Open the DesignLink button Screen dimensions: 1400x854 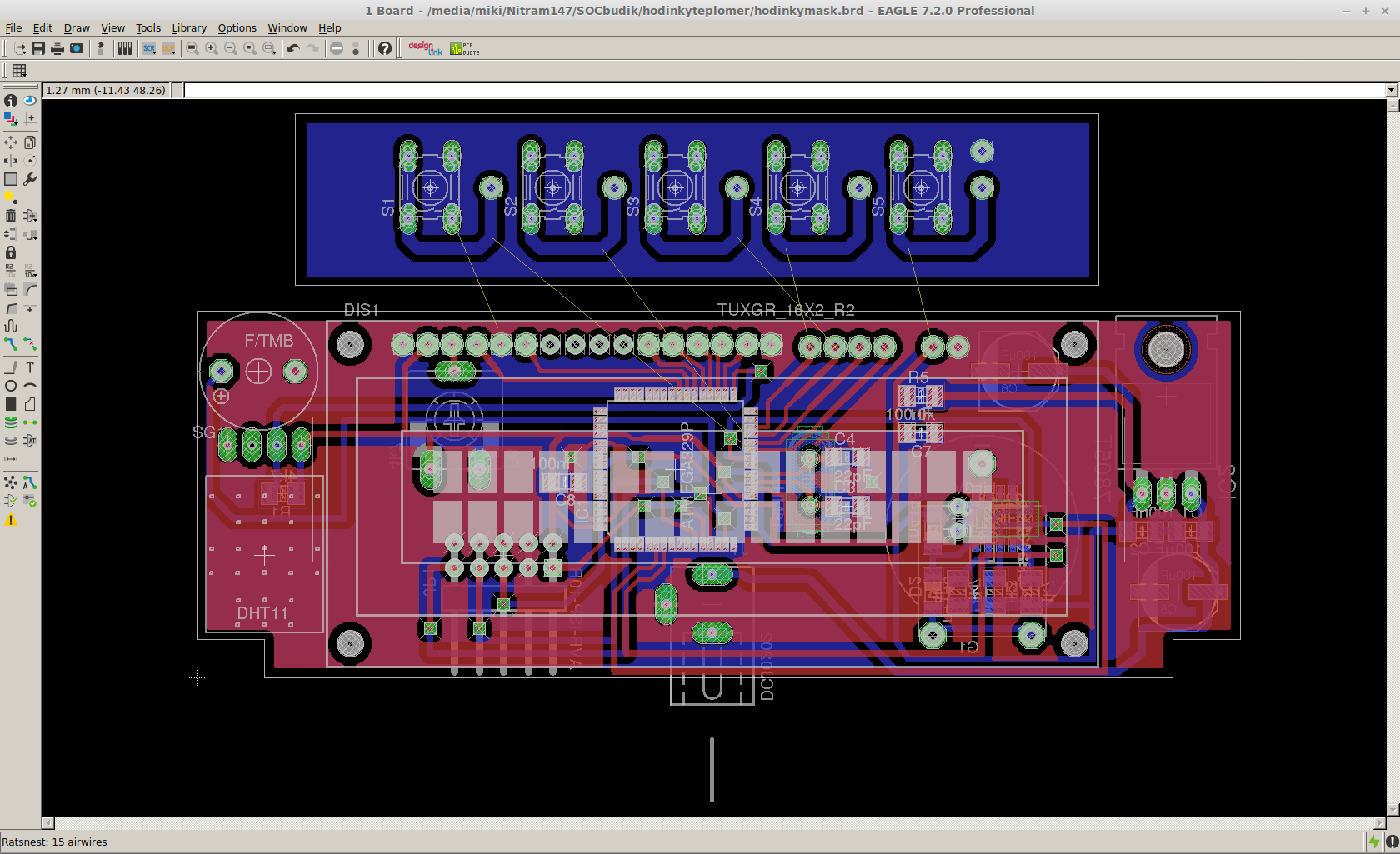425,48
